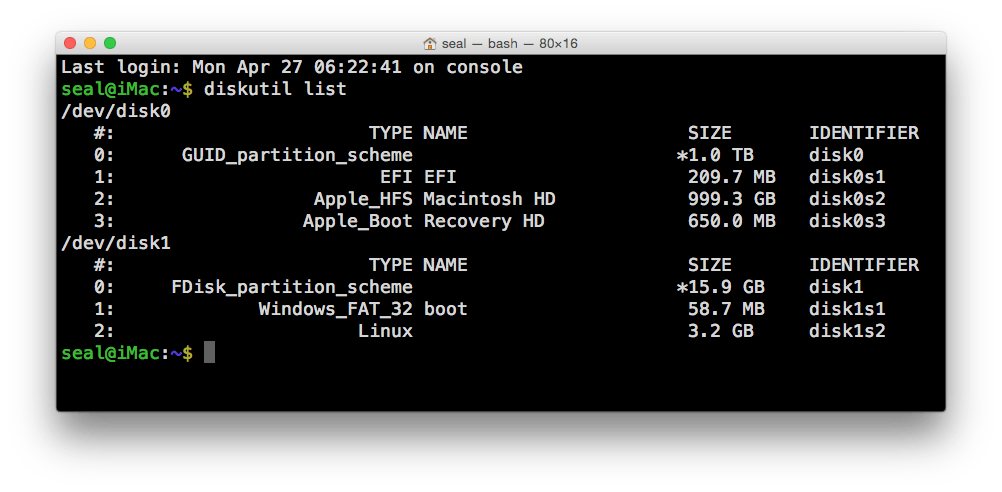Click the 'Macintosh HD' partition name
Viewport: 1002px width, 492px height.
489,199
